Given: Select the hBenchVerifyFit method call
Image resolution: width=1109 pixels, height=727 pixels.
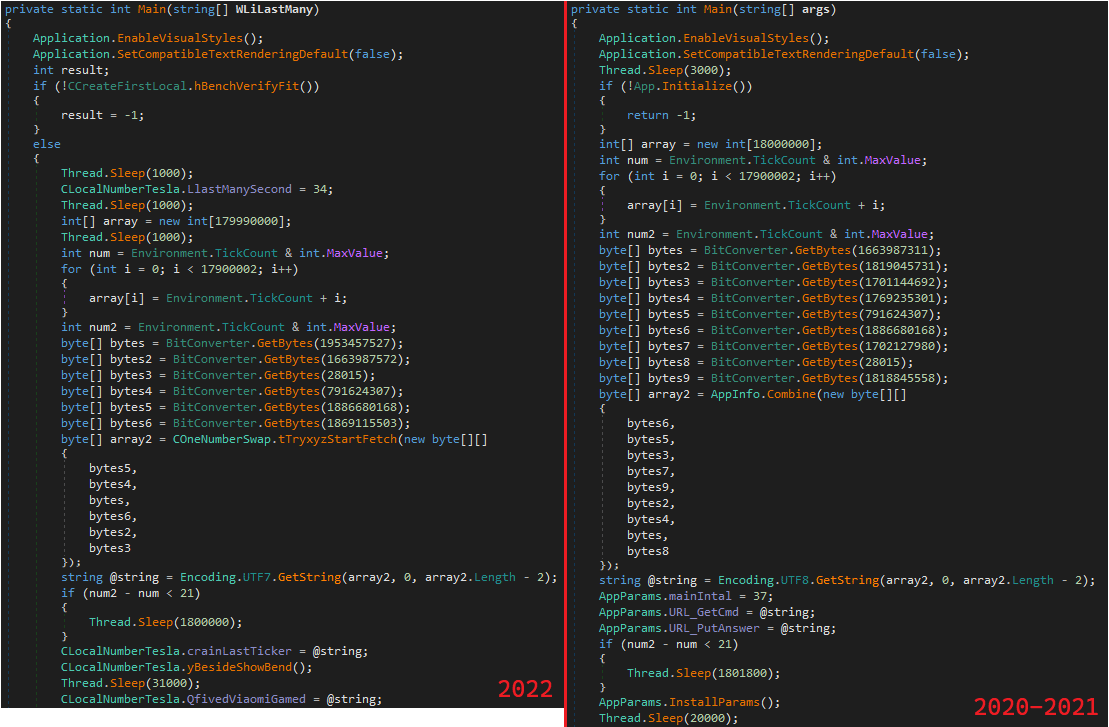Looking at the screenshot, I should [246, 86].
